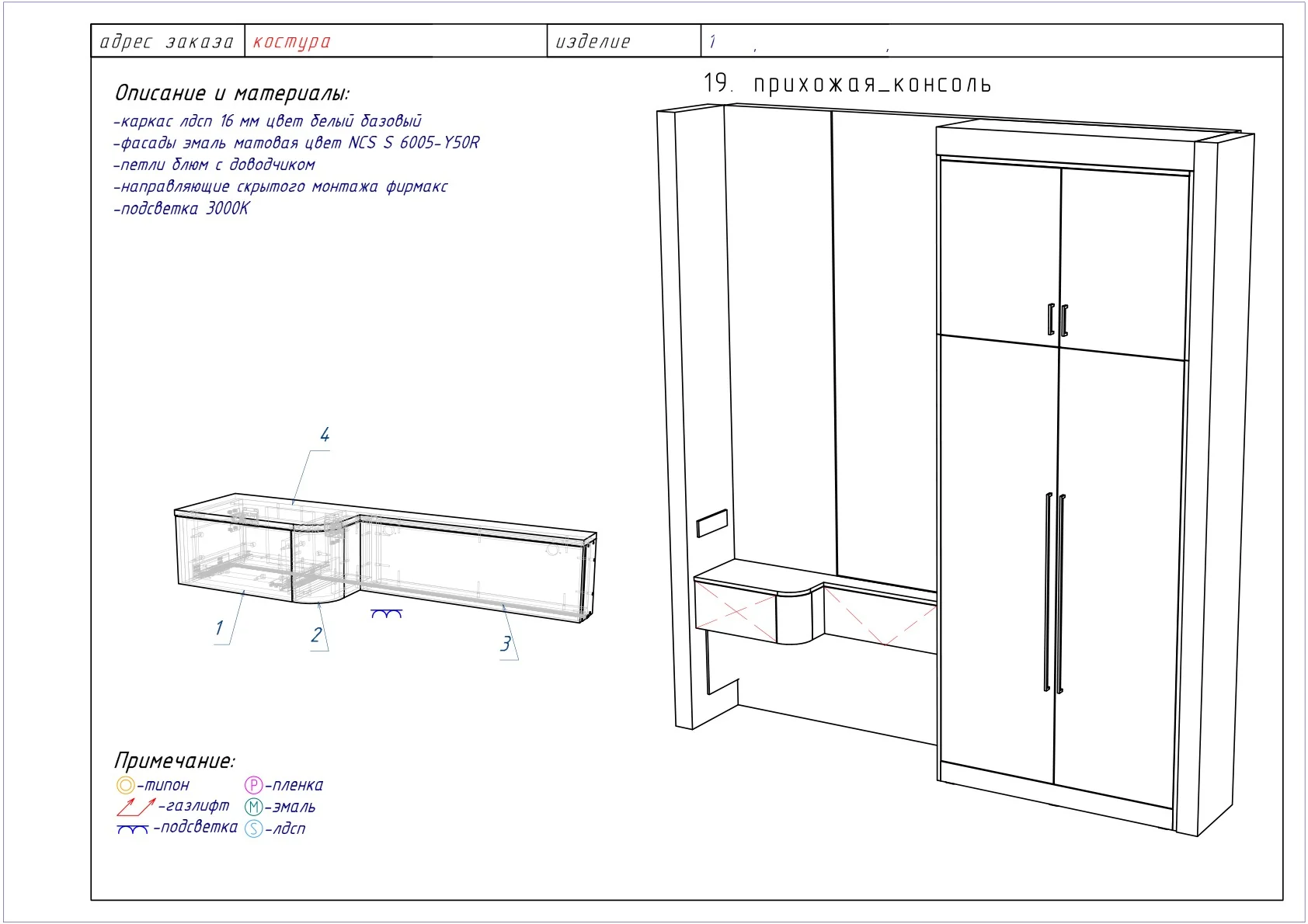Select the heading 'Описание и материалы:'
The height and width of the screenshot is (924, 1308).
click(232, 93)
